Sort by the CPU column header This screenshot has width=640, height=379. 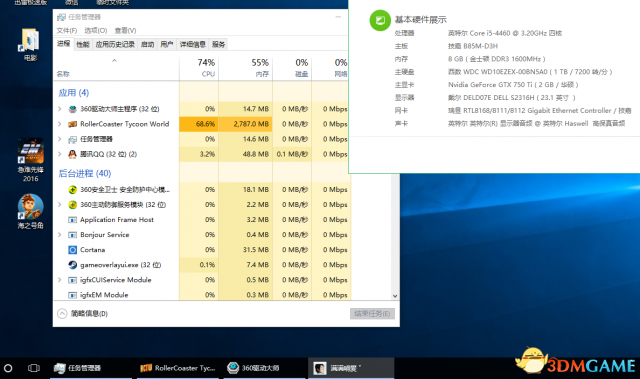199,68
